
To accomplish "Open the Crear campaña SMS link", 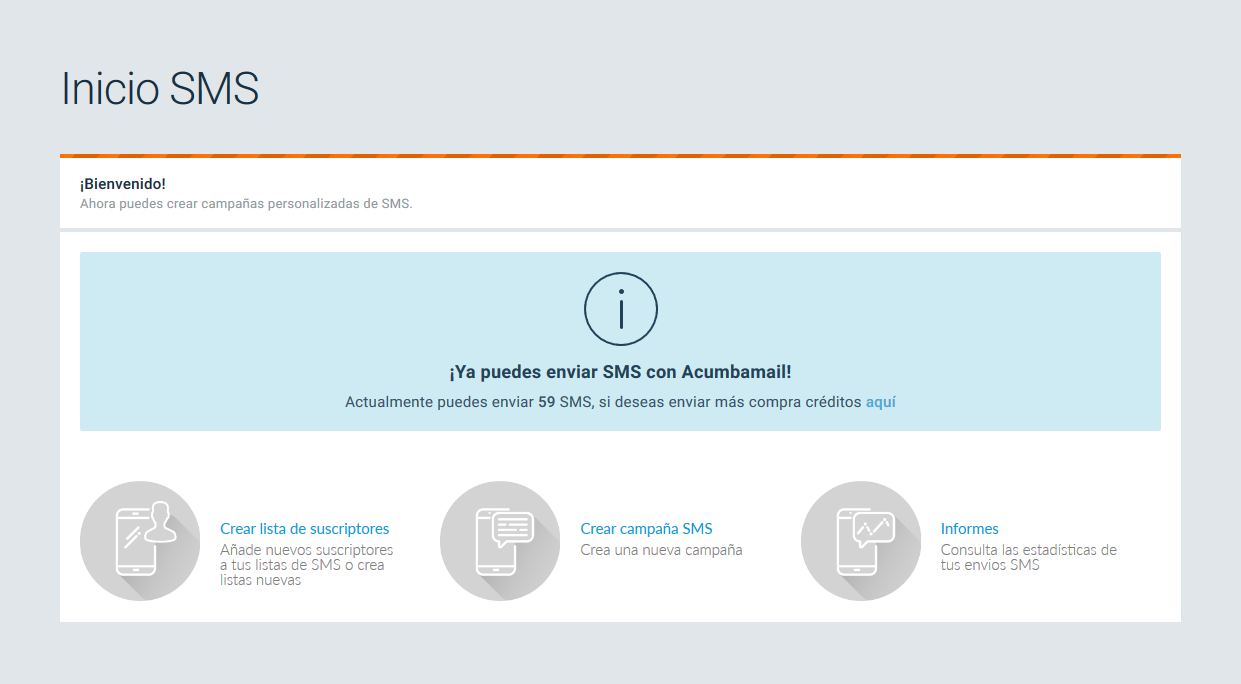I will point(646,529).
